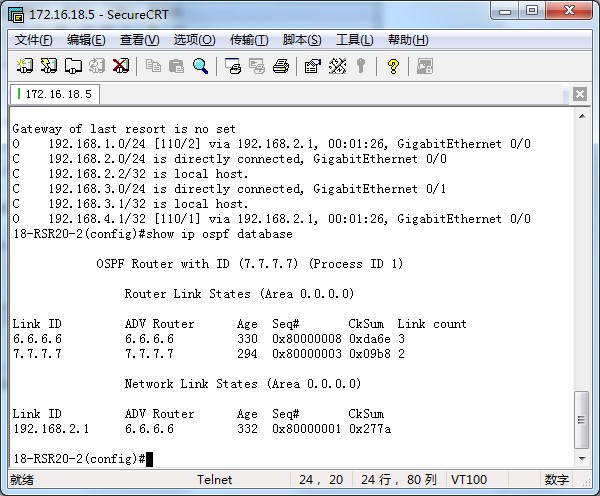The height and width of the screenshot is (496, 600).
Task: Click the Find magnifier icon
Action: pyautogui.click(x=201, y=66)
